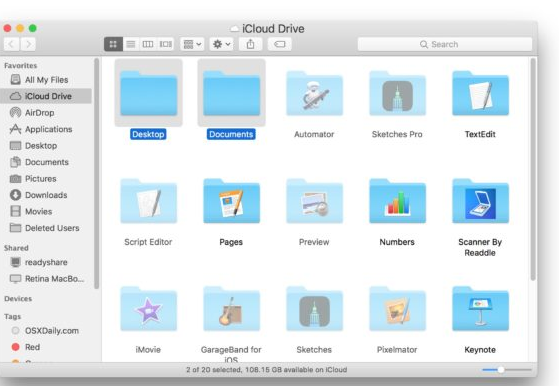Open the Scanner By Readdle folder

click(x=480, y=201)
